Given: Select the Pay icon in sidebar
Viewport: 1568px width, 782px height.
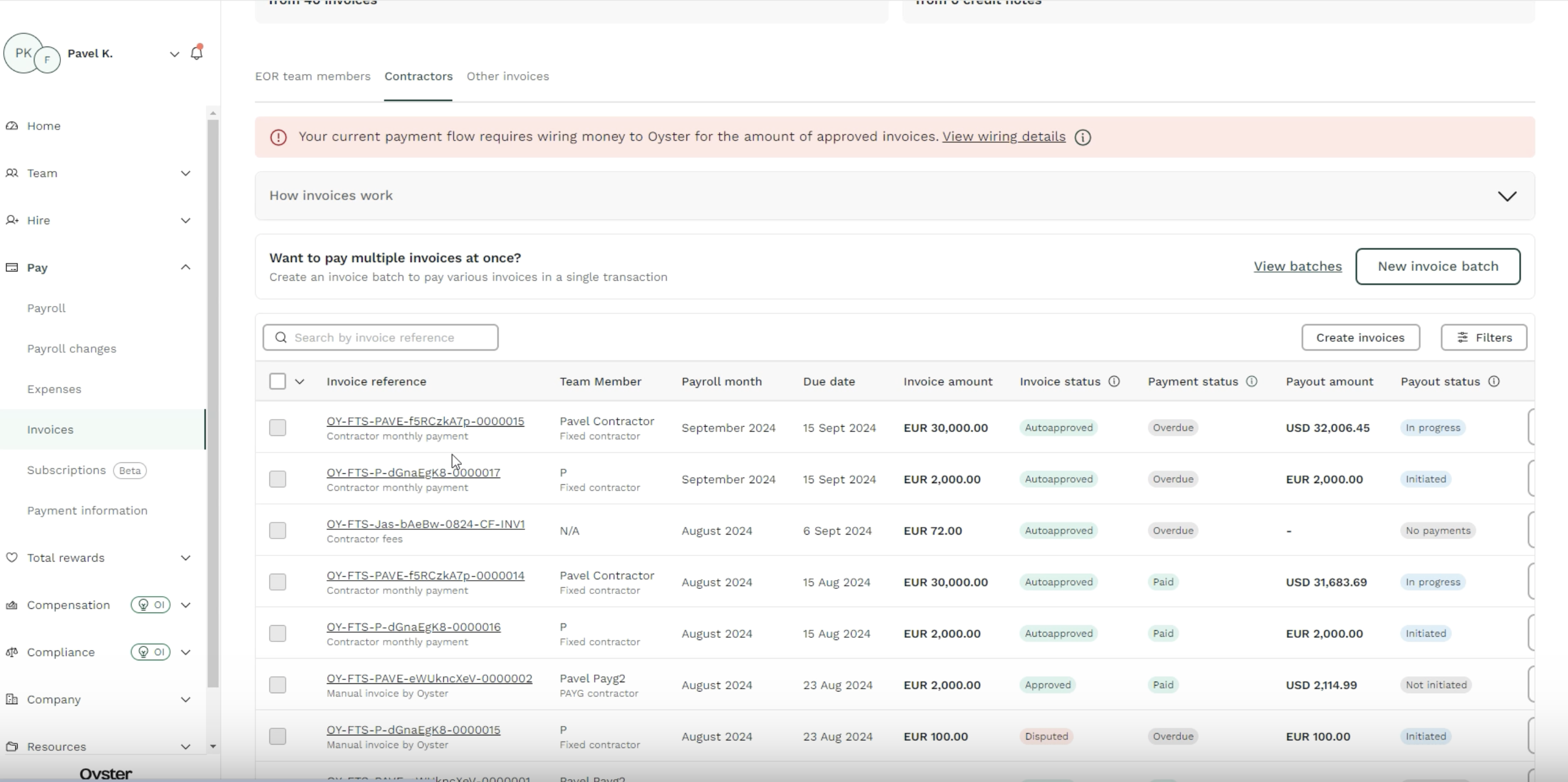Looking at the screenshot, I should (x=13, y=267).
